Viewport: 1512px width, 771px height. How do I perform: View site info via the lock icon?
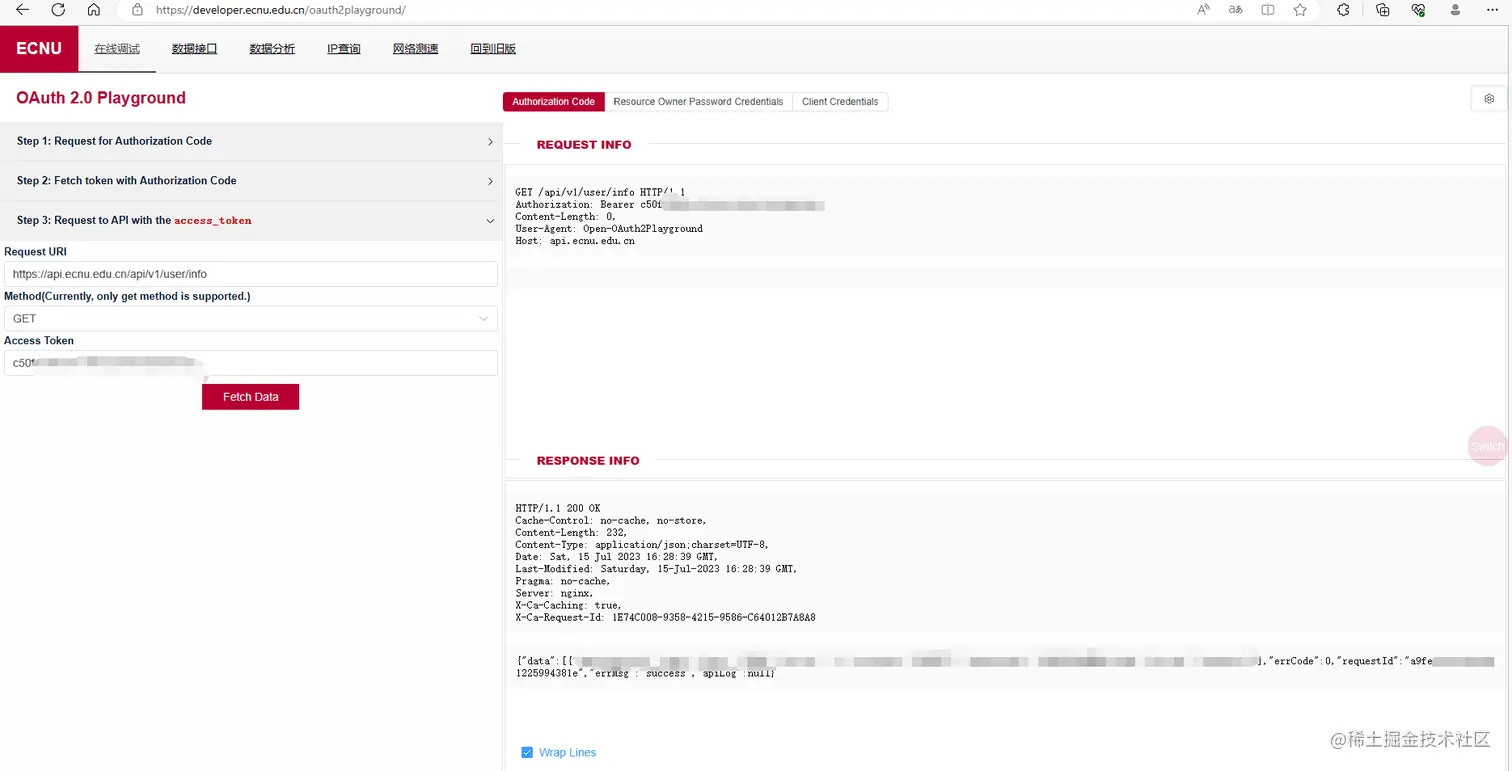click(x=138, y=10)
